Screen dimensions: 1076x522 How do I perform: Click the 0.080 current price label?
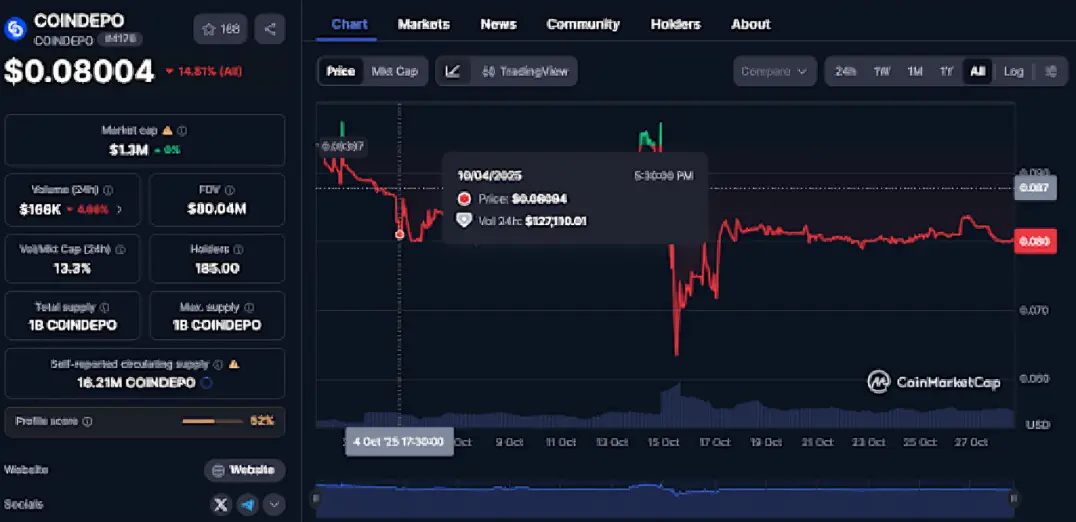1035,241
